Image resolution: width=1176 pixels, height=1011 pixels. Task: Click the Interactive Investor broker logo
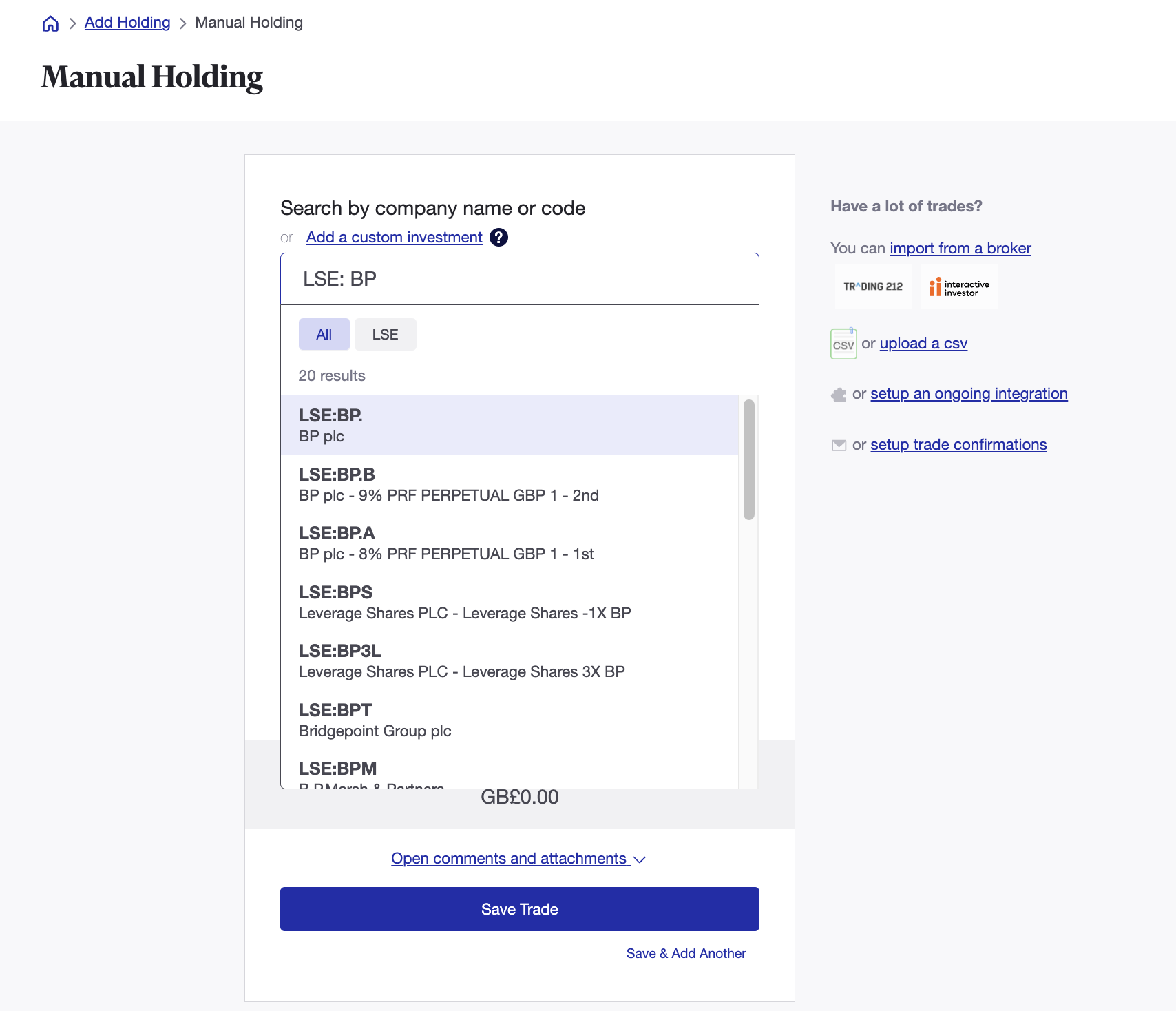click(x=958, y=286)
